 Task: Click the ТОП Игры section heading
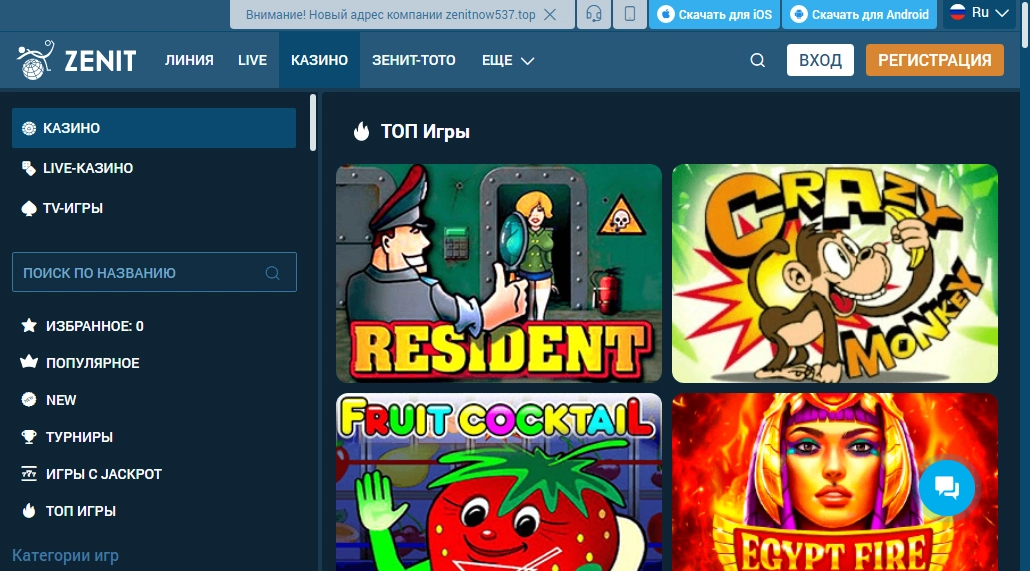coord(425,131)
